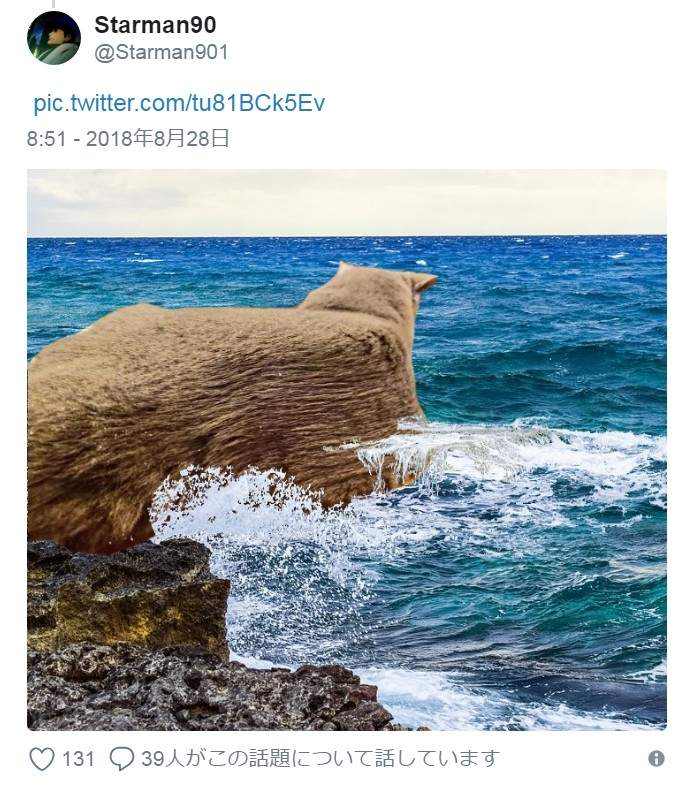Open the embedded tweet photo
Image resolution: width=696 pixels, height=786 pixels.
pyautogui.click(x=346, y=449)
